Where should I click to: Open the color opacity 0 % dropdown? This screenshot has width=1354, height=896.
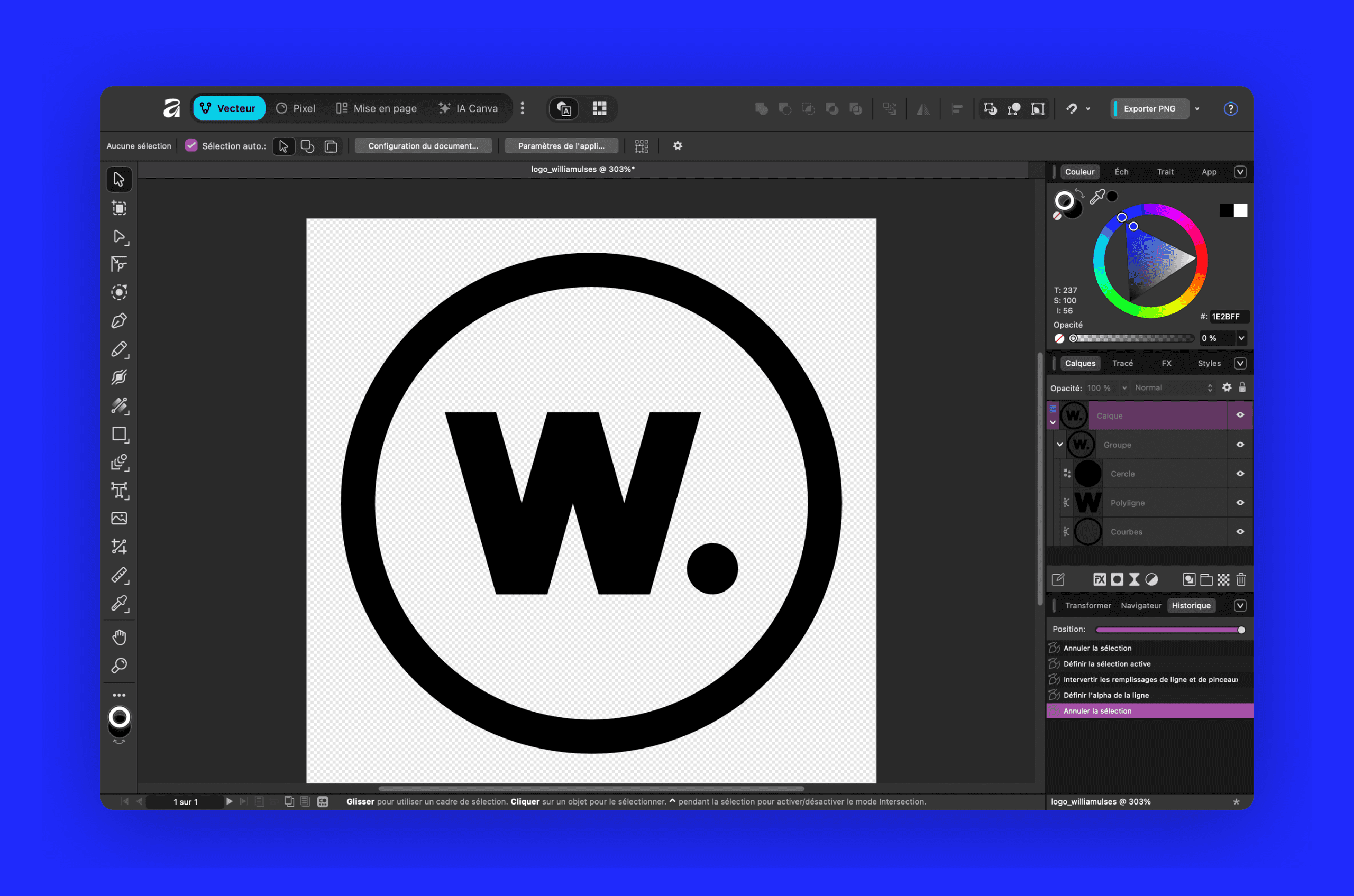pos(1241,338)
